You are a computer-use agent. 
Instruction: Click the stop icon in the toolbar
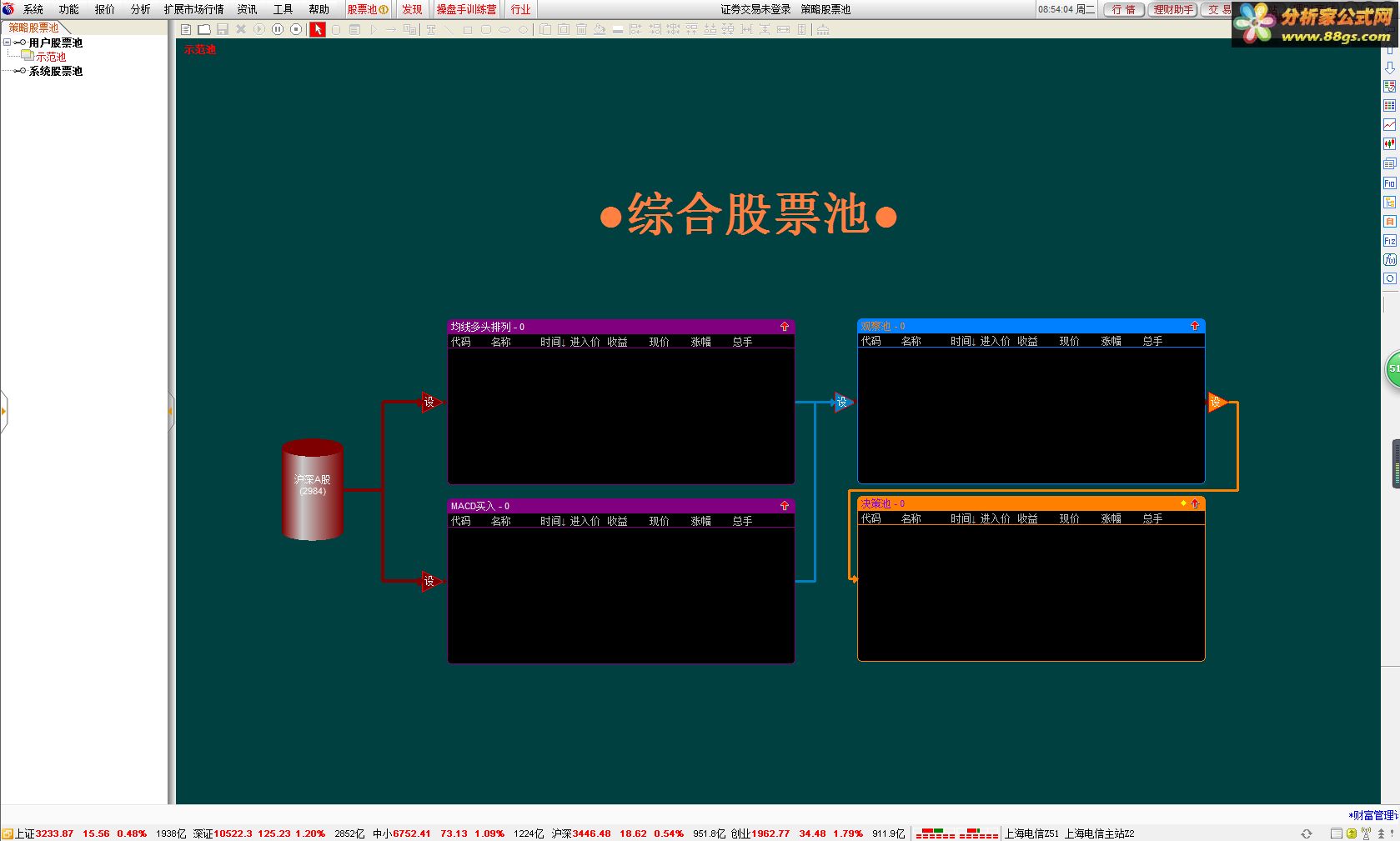(x=296, y=29)
